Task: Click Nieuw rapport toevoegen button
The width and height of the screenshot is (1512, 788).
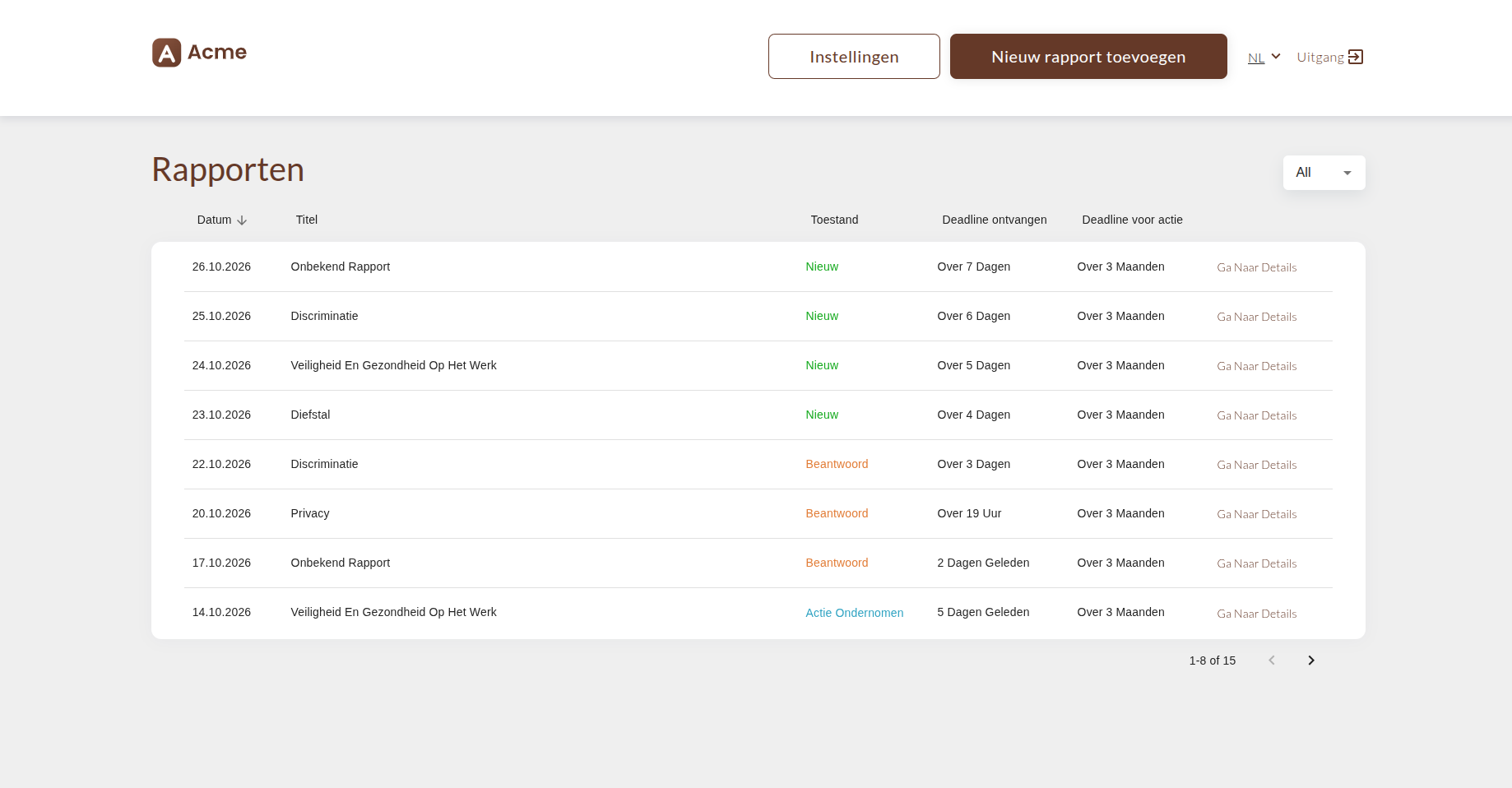Action: click(x=1088, y=57)
